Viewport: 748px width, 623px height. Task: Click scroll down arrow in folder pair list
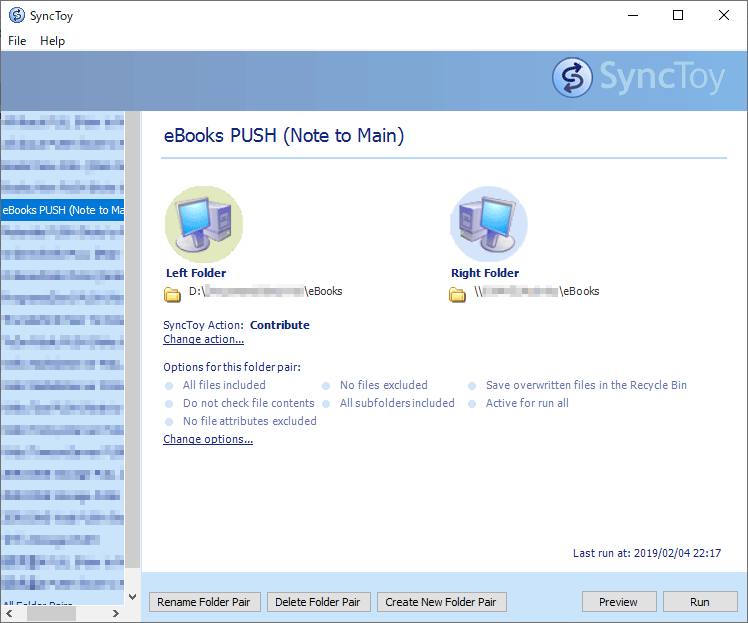click(133, 597)
